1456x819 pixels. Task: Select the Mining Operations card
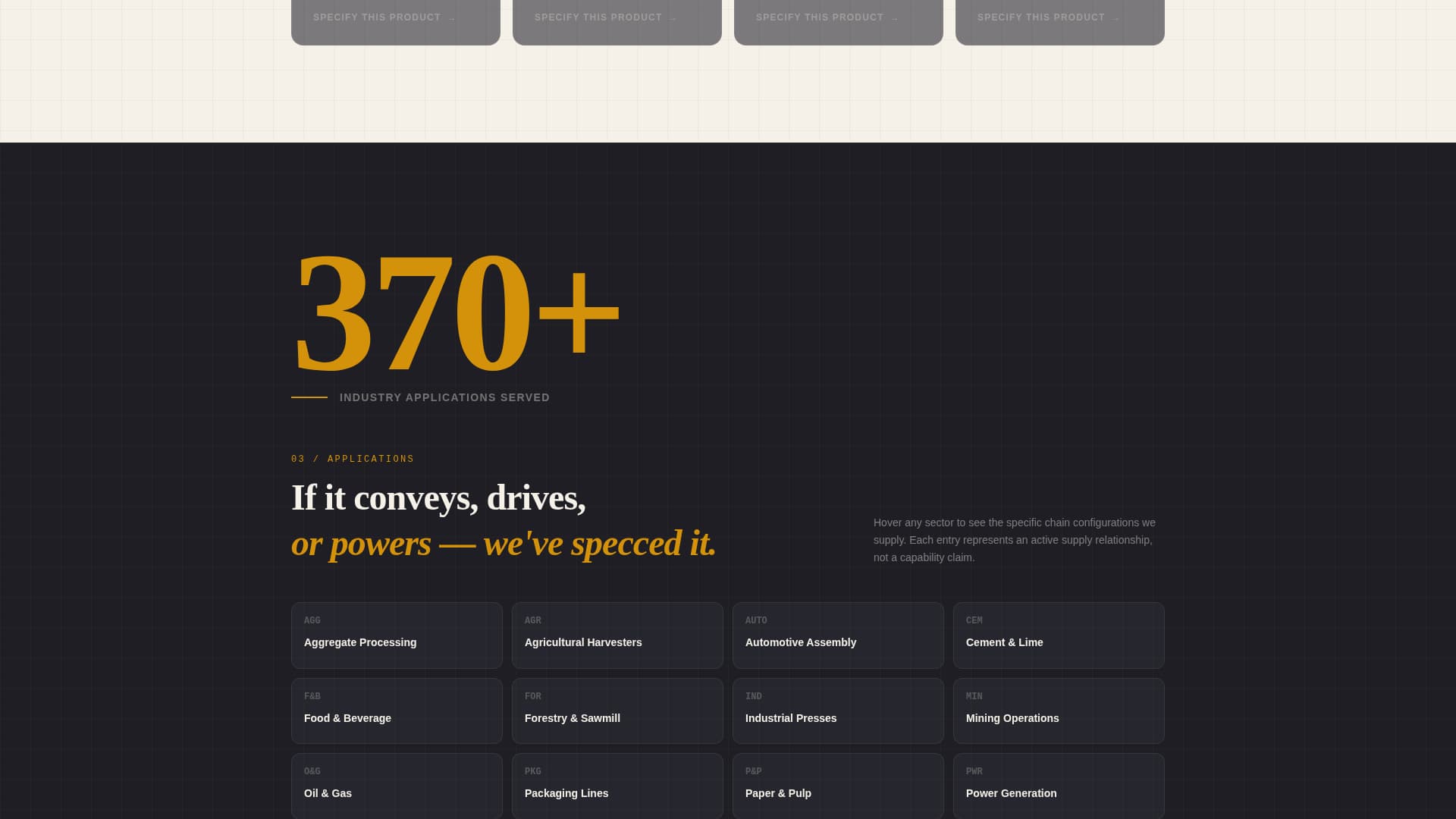click(1058, 711)
